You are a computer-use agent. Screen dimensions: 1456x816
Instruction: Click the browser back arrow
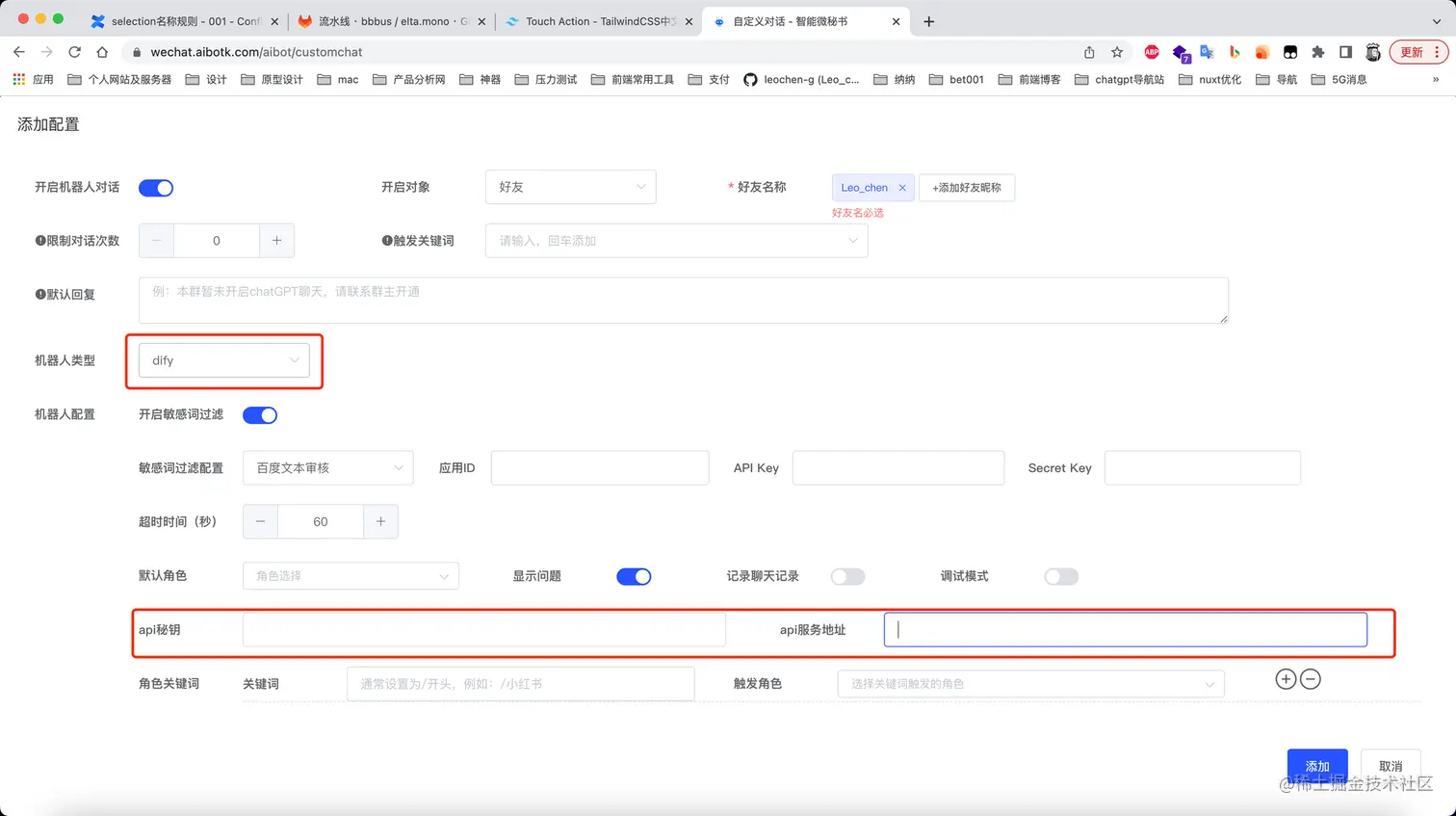19,52
